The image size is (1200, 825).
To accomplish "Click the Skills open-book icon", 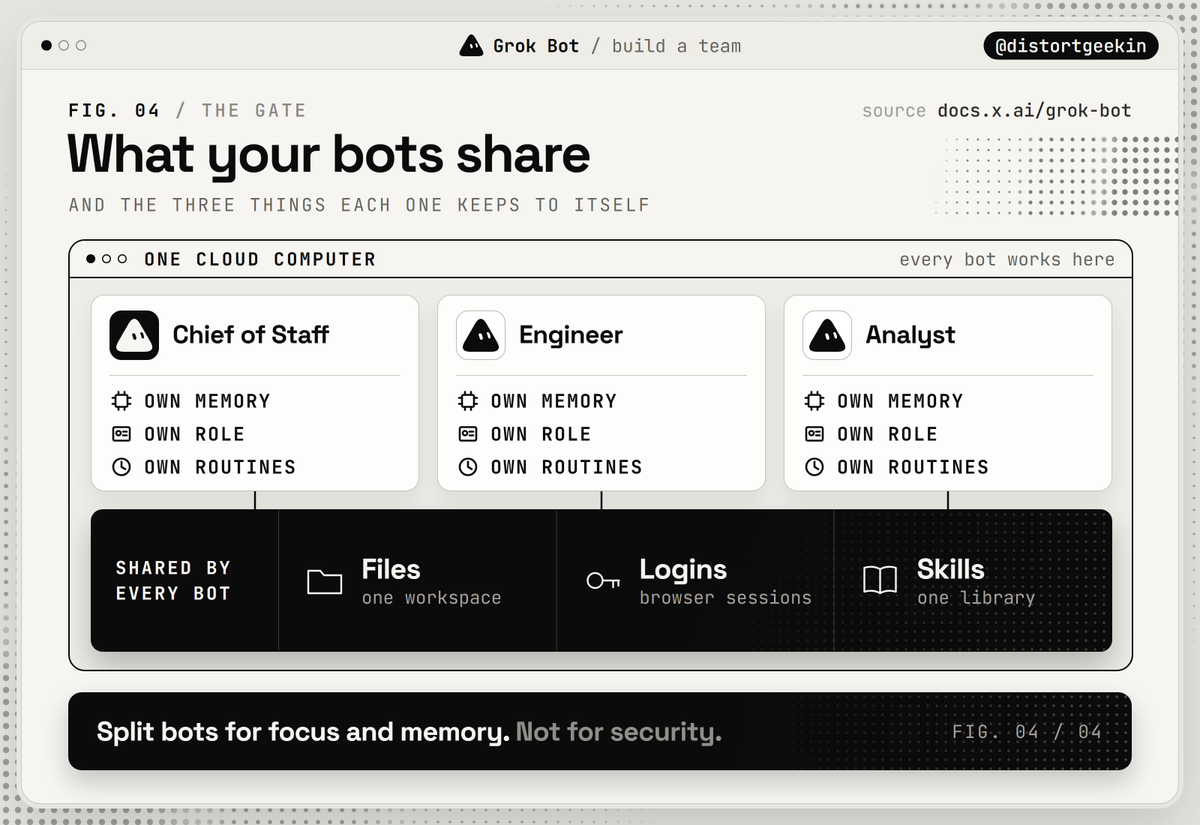I will [x=880, y=581].
